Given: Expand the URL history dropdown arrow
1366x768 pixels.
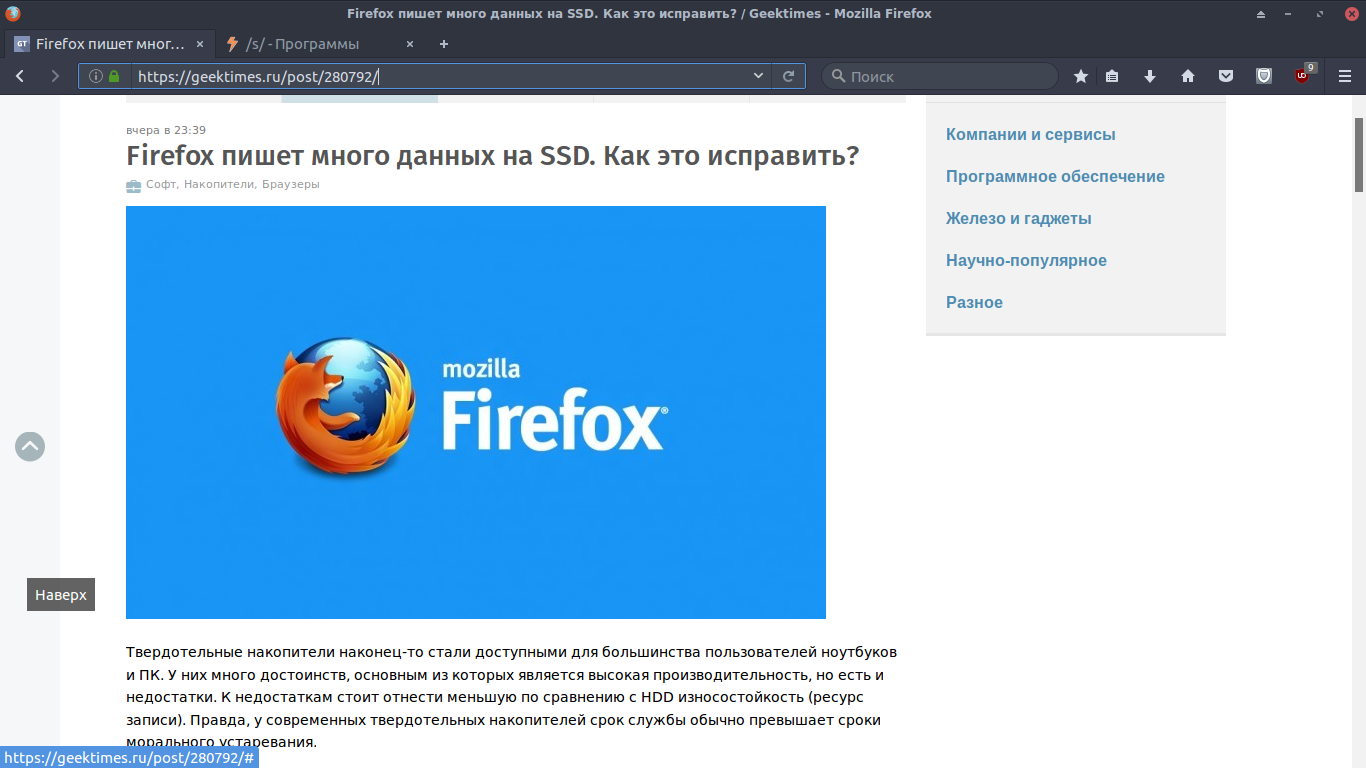Looking at the screenshot, I should 758,76.
